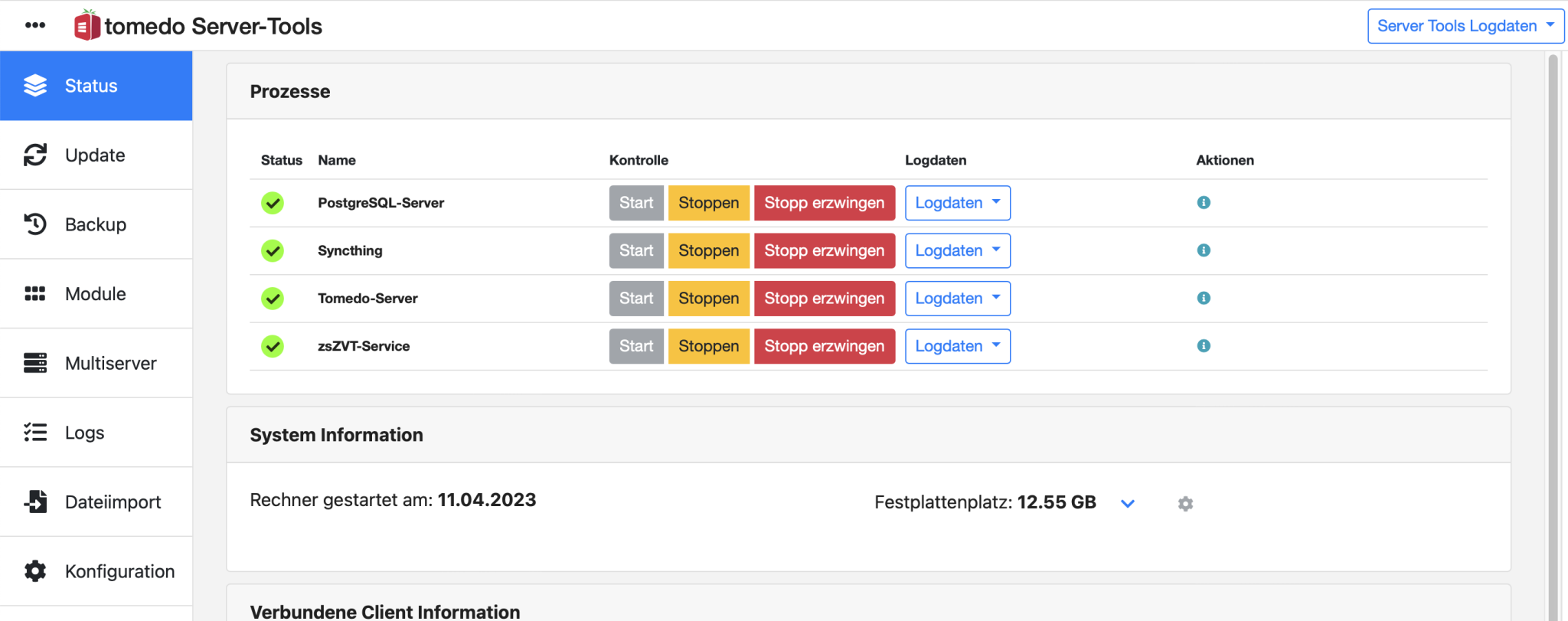Viewport: 1568px width, 621px height.
Task: Open the info icon for PostgreSQL-Server
Action: 1204,202
